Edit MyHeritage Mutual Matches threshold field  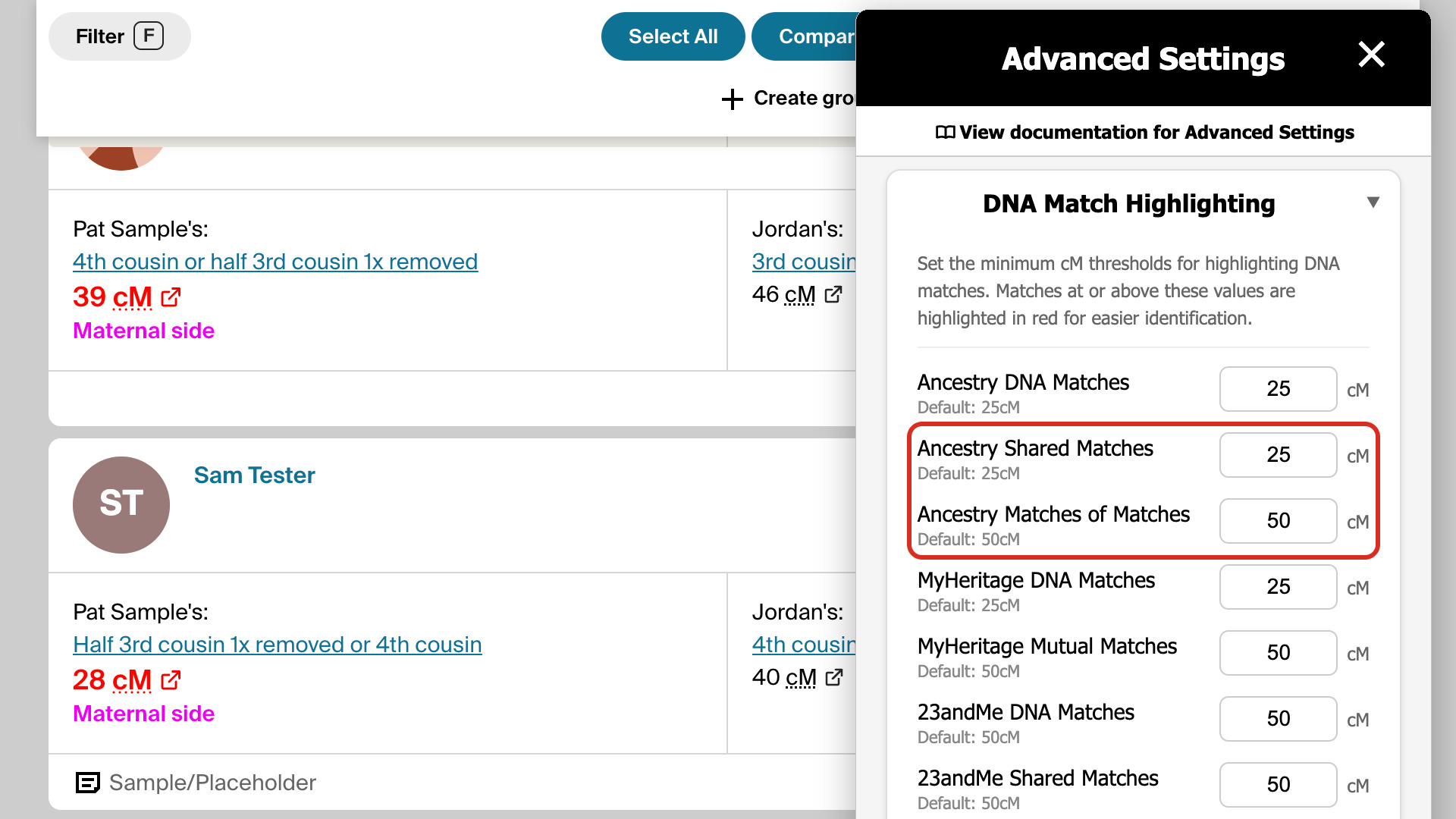(x=1278, y=653)
